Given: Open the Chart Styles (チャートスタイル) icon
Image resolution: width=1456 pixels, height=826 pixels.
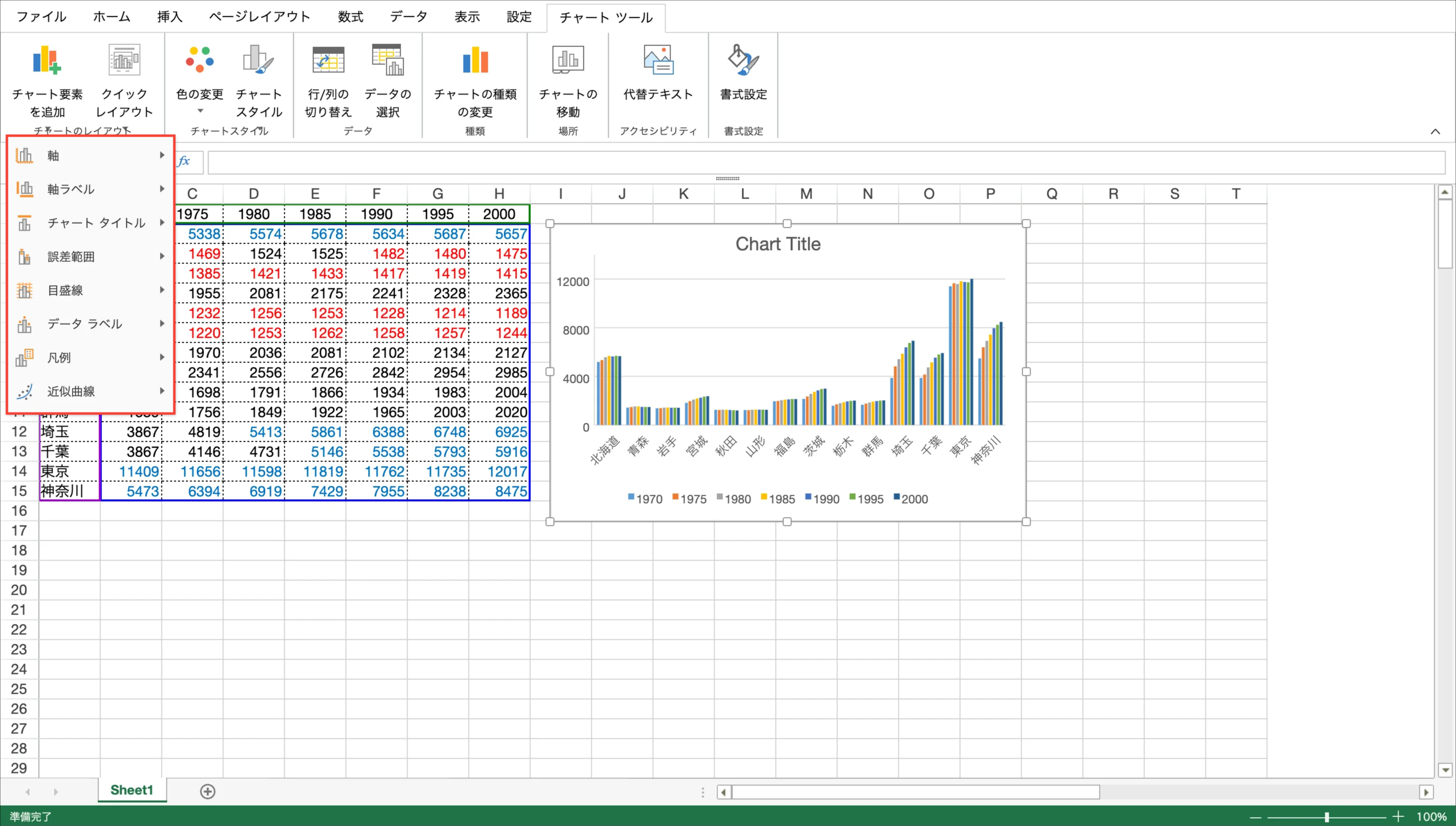Looking at the screenshot, I should (x=259, y=60).
